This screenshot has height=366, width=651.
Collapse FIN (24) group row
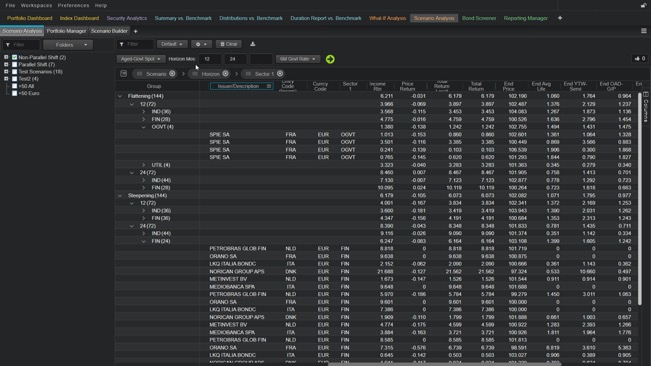tap(144, 241)
